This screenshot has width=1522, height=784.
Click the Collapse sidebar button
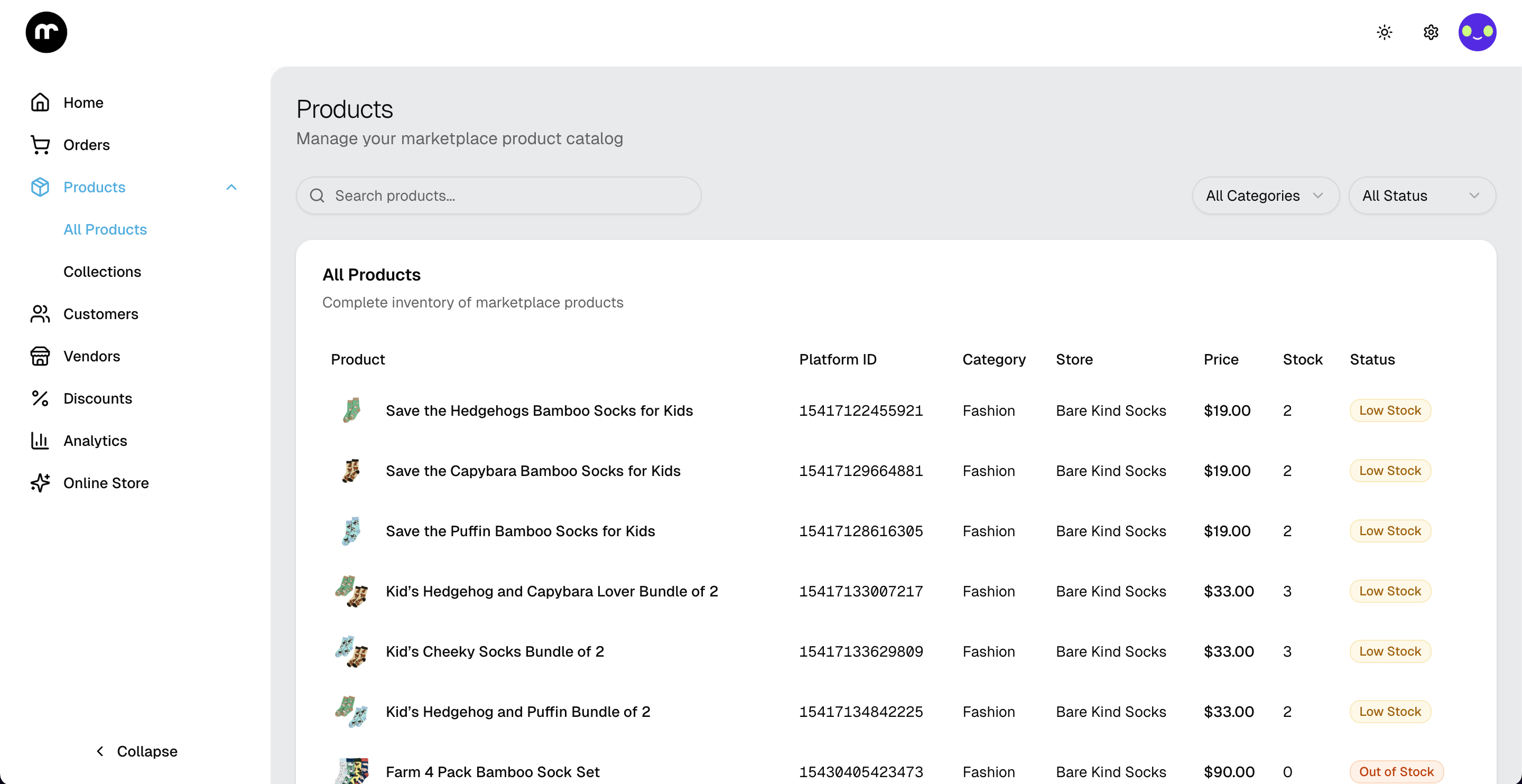point(136,751)
